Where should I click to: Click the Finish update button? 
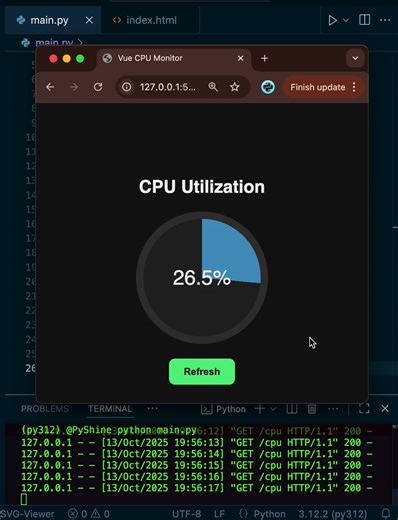pos(318,87)
